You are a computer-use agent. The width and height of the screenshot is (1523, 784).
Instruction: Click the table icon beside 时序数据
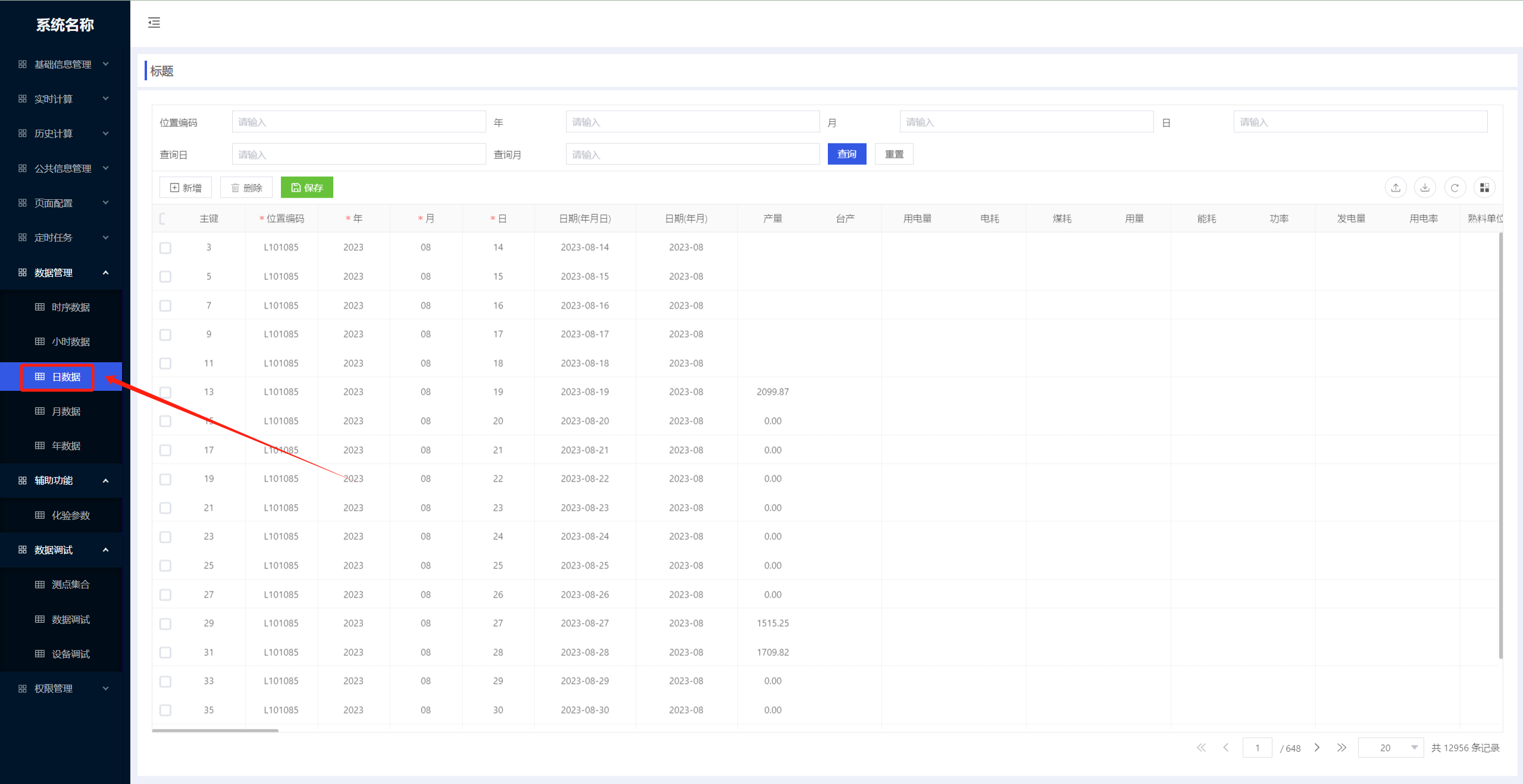pyautogui.click(x=40, y=307)
